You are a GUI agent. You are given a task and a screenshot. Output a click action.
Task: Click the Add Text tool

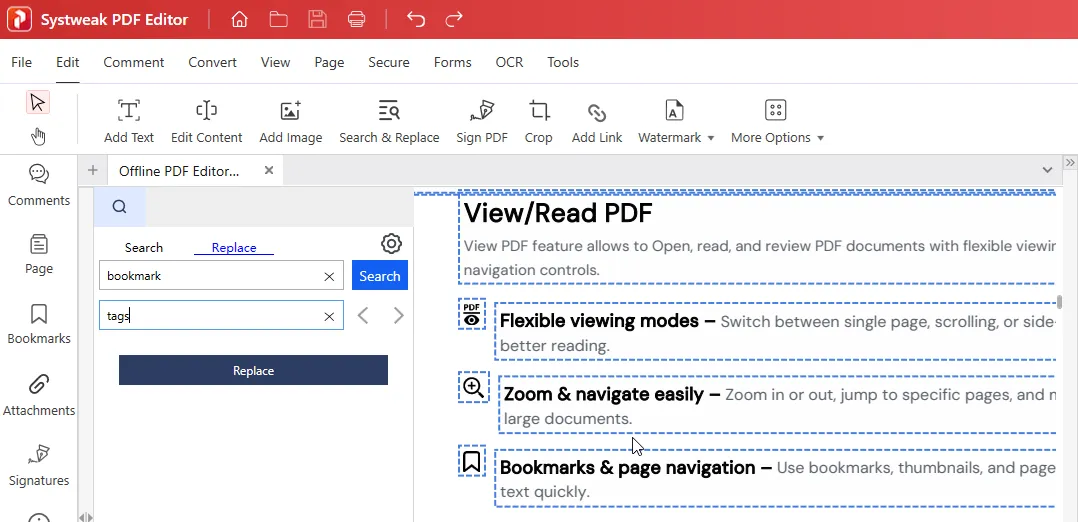coord(129,121)
